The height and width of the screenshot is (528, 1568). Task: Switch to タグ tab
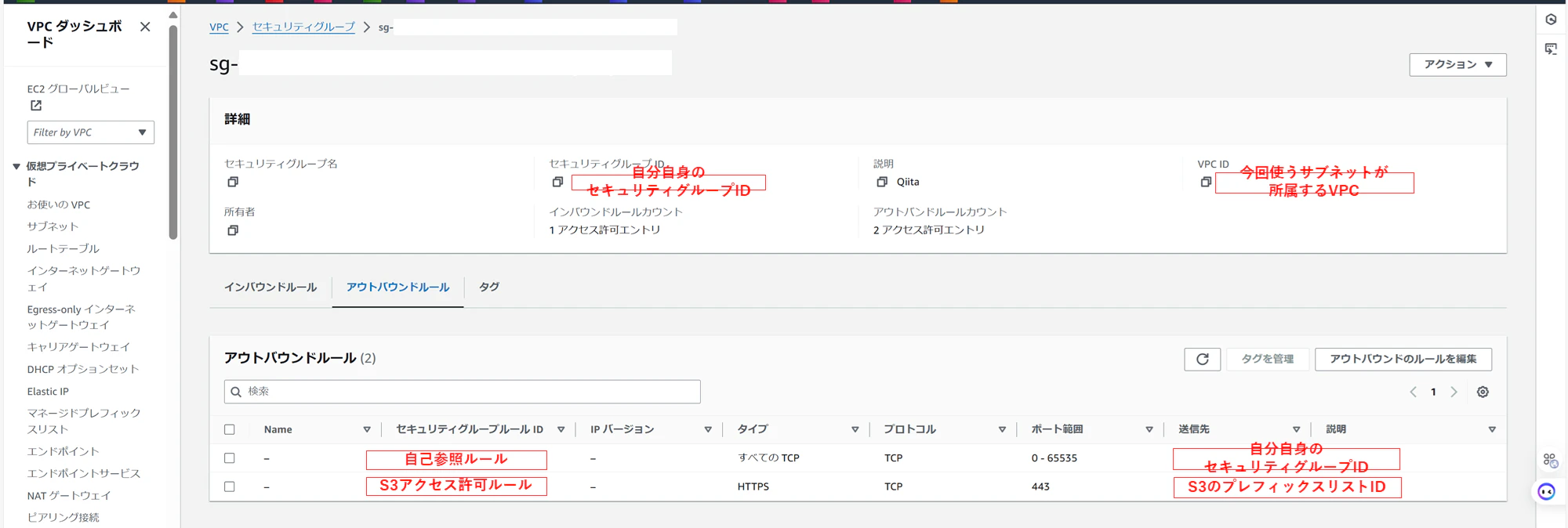[489, 287]
